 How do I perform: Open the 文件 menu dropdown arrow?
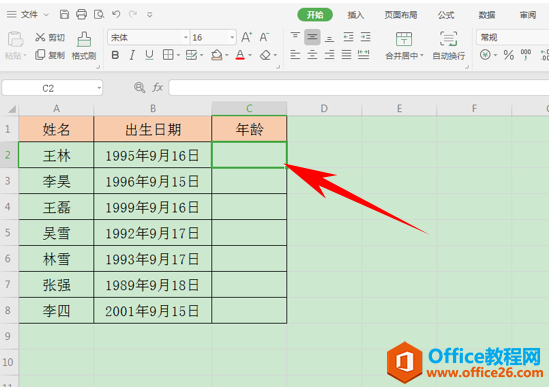click(46, 15)
